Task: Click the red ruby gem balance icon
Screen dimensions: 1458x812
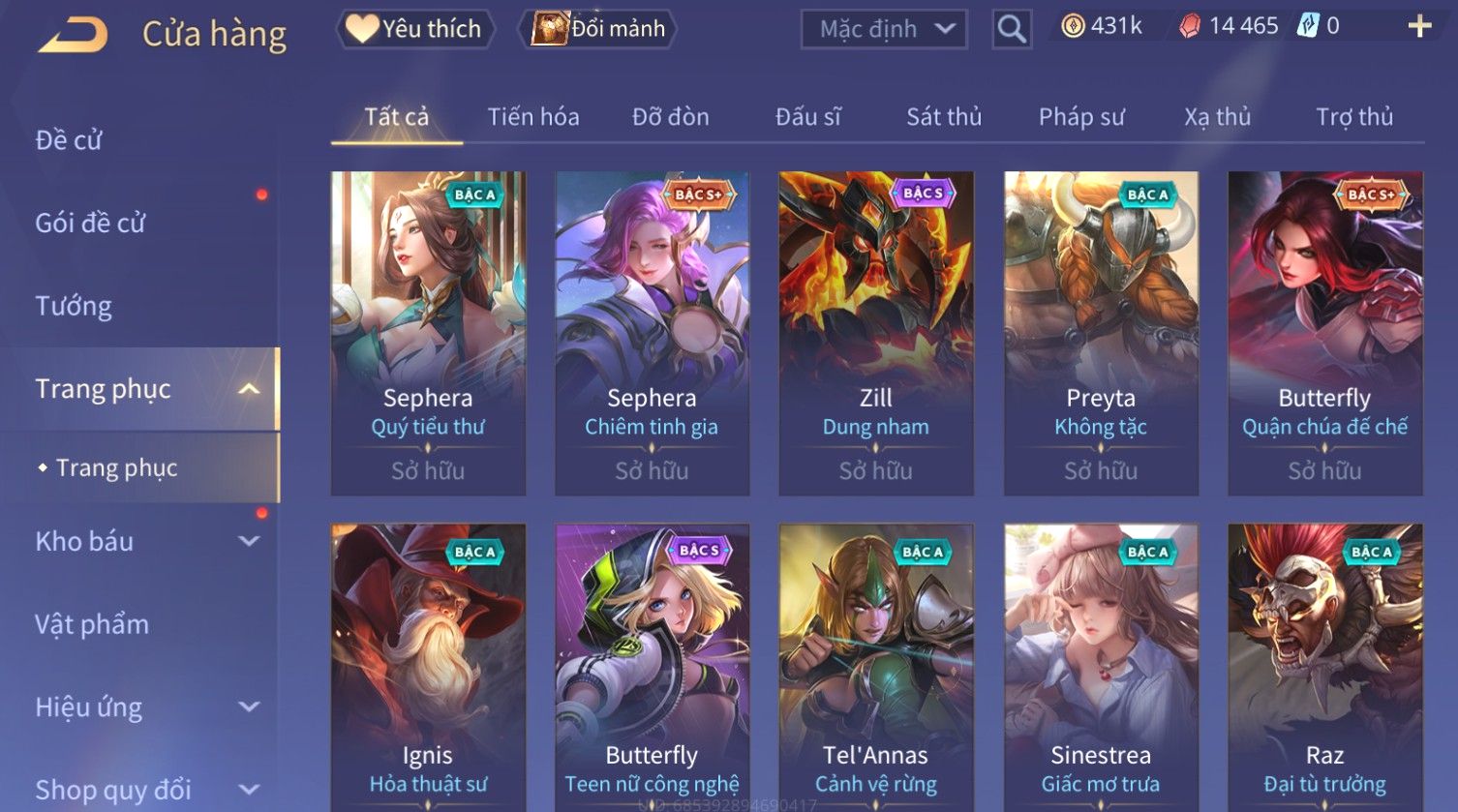Action: pyautogui.click(x=1190, y=27)
